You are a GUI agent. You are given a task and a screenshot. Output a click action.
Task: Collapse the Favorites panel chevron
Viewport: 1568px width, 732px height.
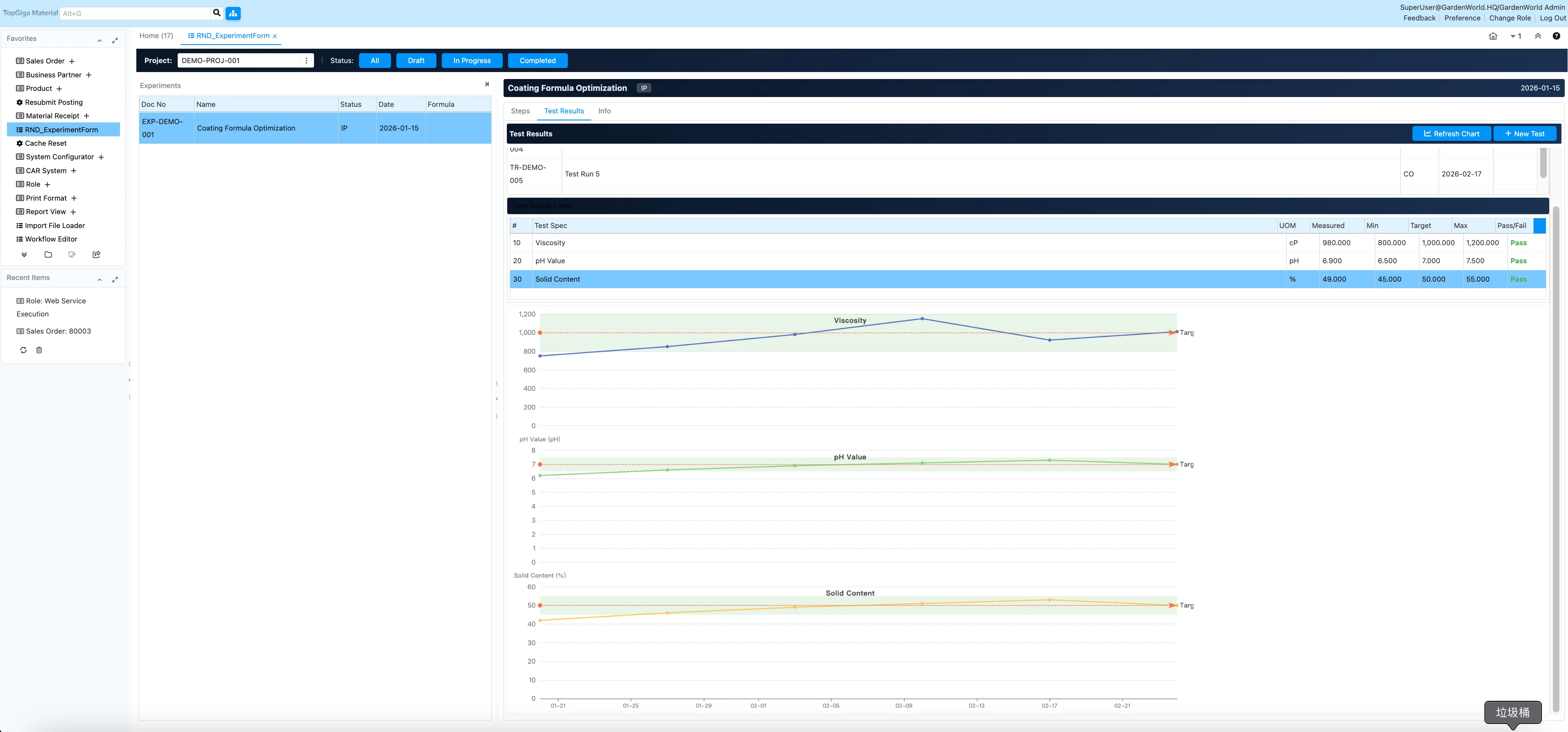tap(100, 40)
